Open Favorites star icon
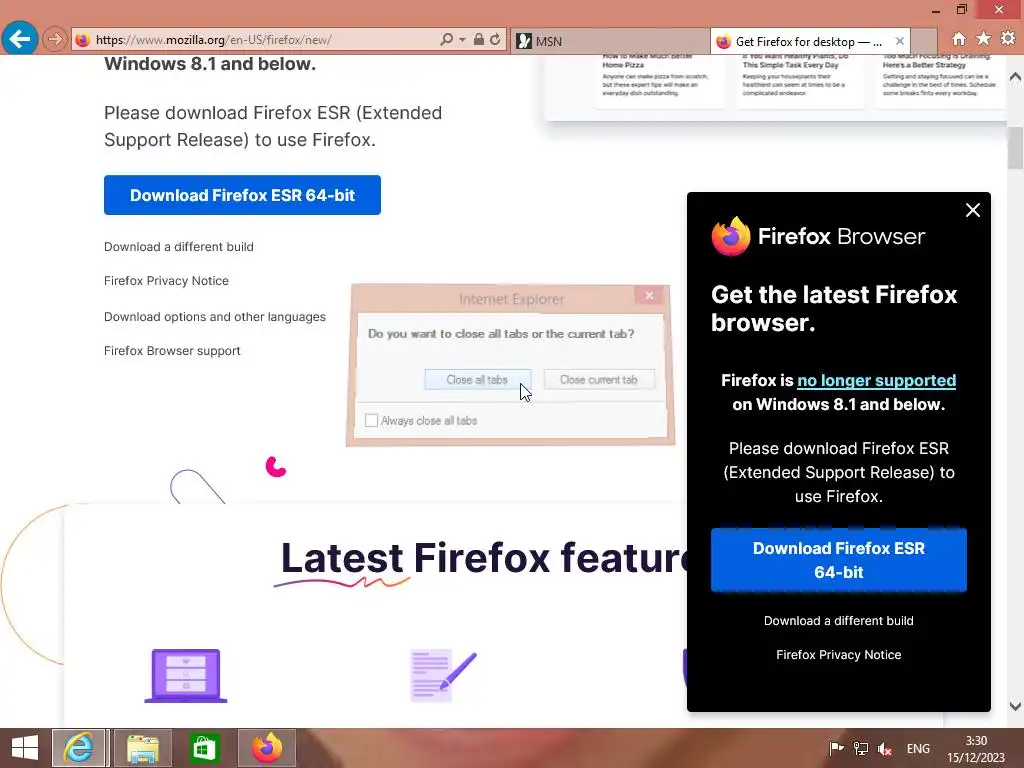 tap(983, 39)
